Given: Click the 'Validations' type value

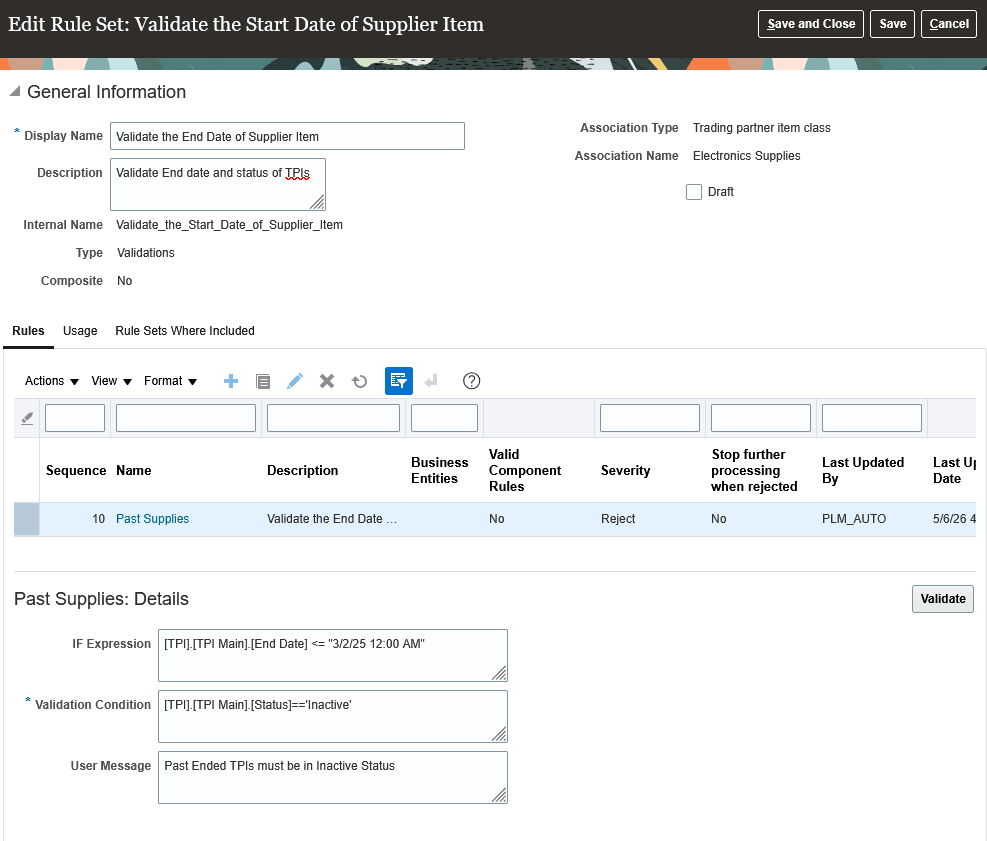Looking at the screenshot, I should point(145,252).
